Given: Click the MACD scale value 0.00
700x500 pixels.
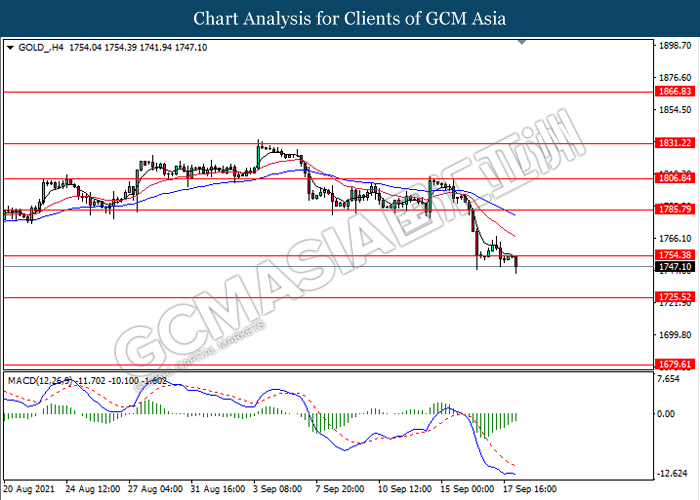Looking at the screenshot, I should point(667,414).
